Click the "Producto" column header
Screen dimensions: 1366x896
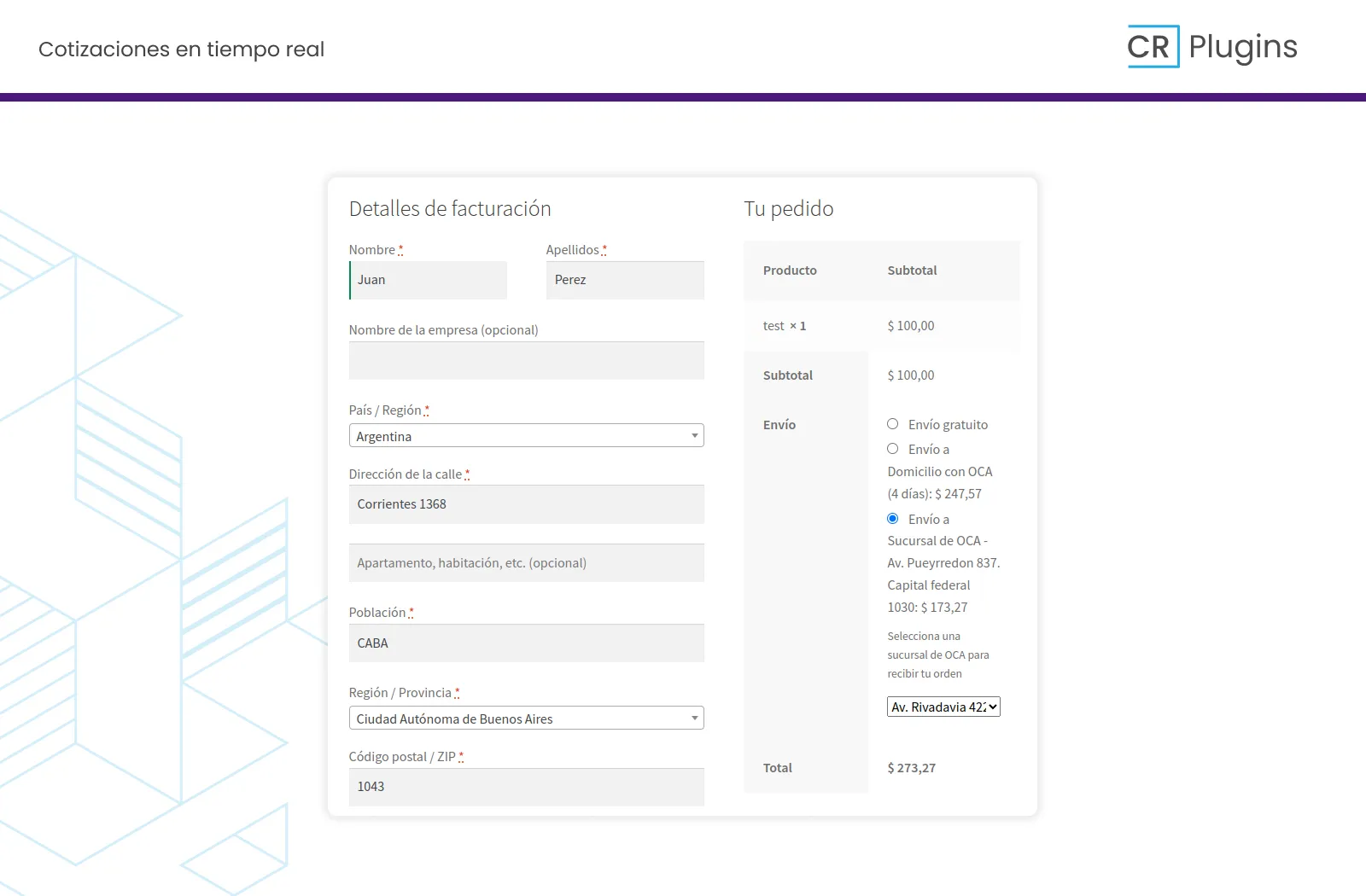coord(790,271)
